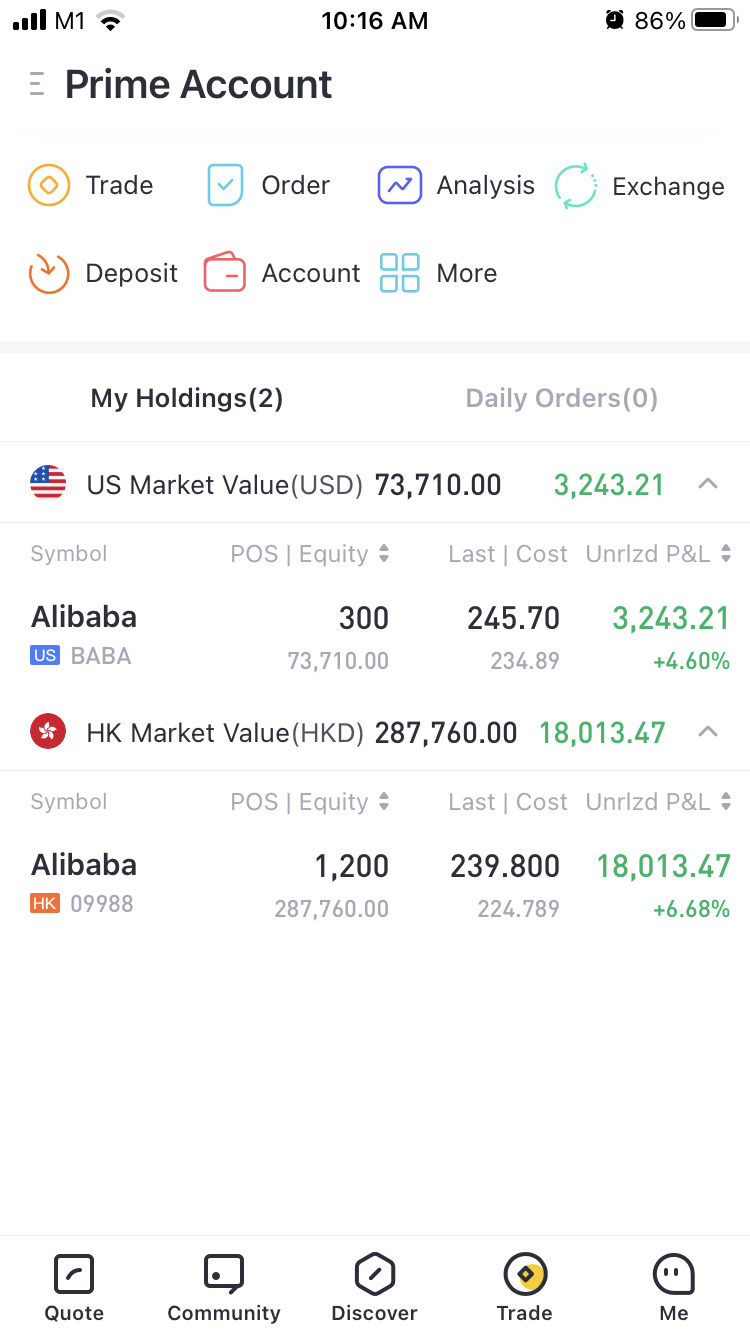This screenshot has height=1334, width=750.
Task: Open the Community tab
Action: click(x=224, y=1288)
